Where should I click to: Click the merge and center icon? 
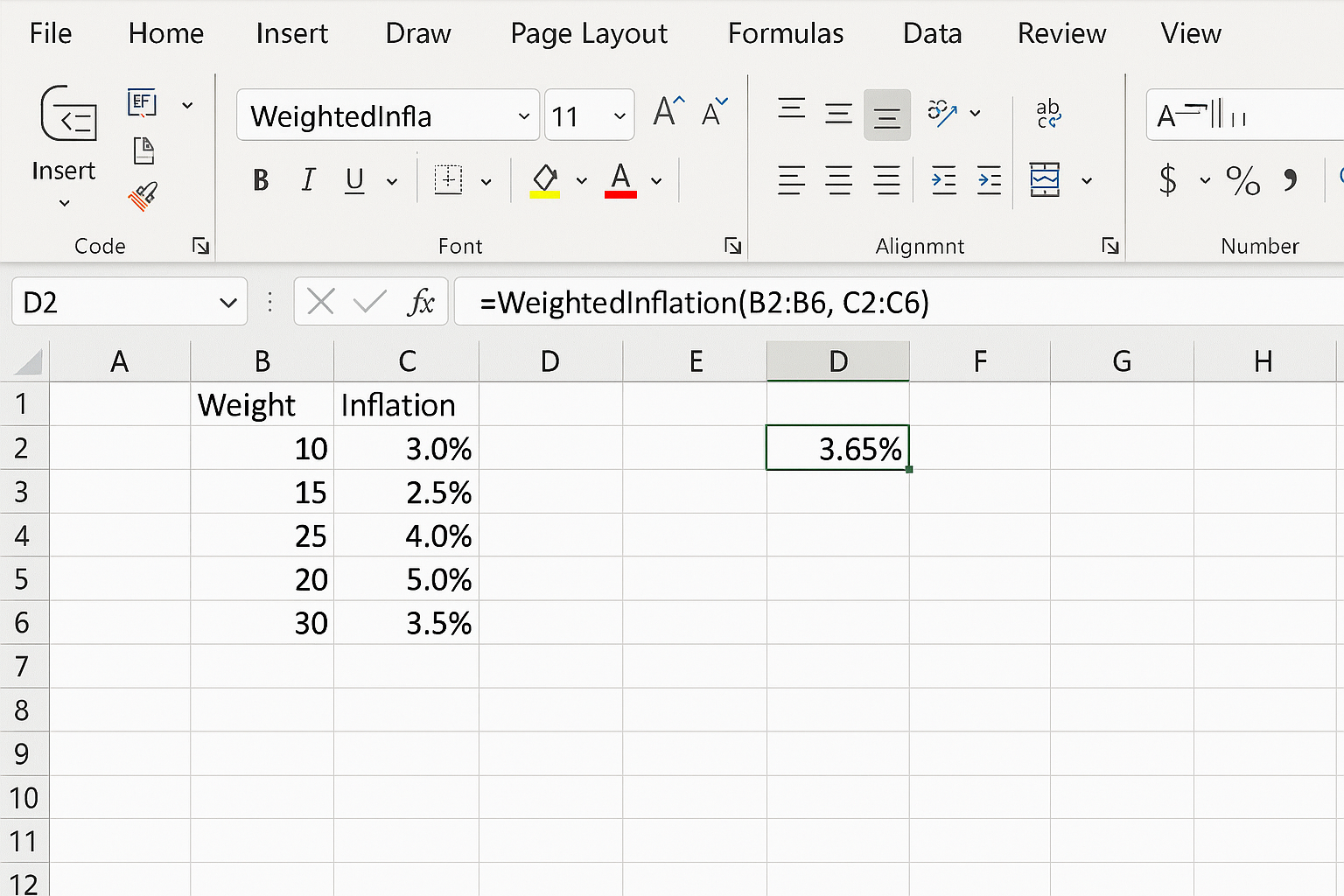tap(1045, 179)
